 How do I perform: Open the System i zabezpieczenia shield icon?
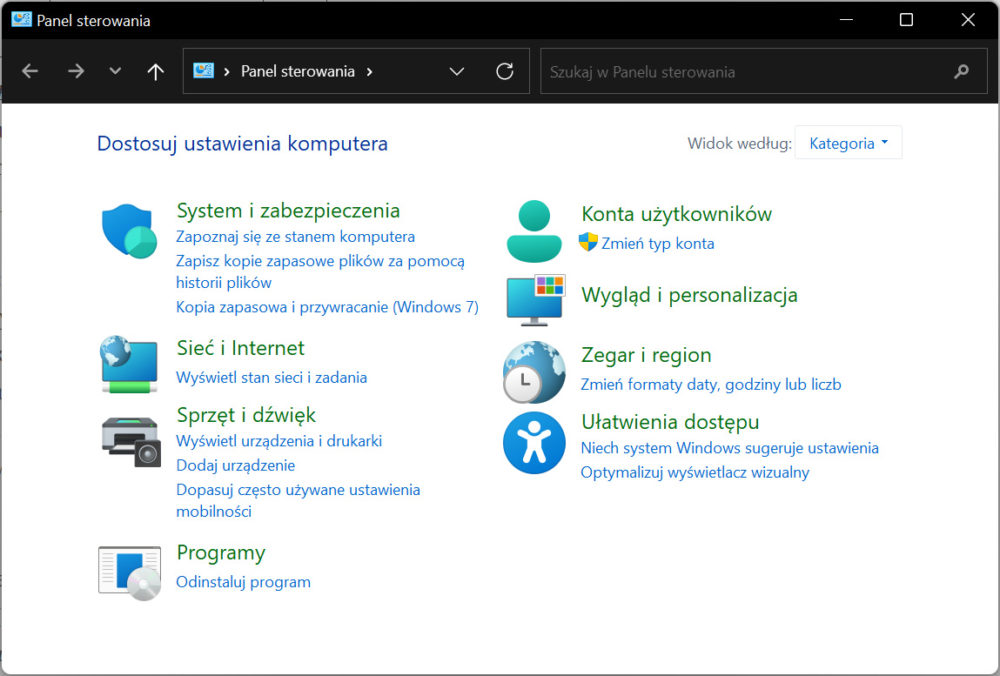[129, 231]
